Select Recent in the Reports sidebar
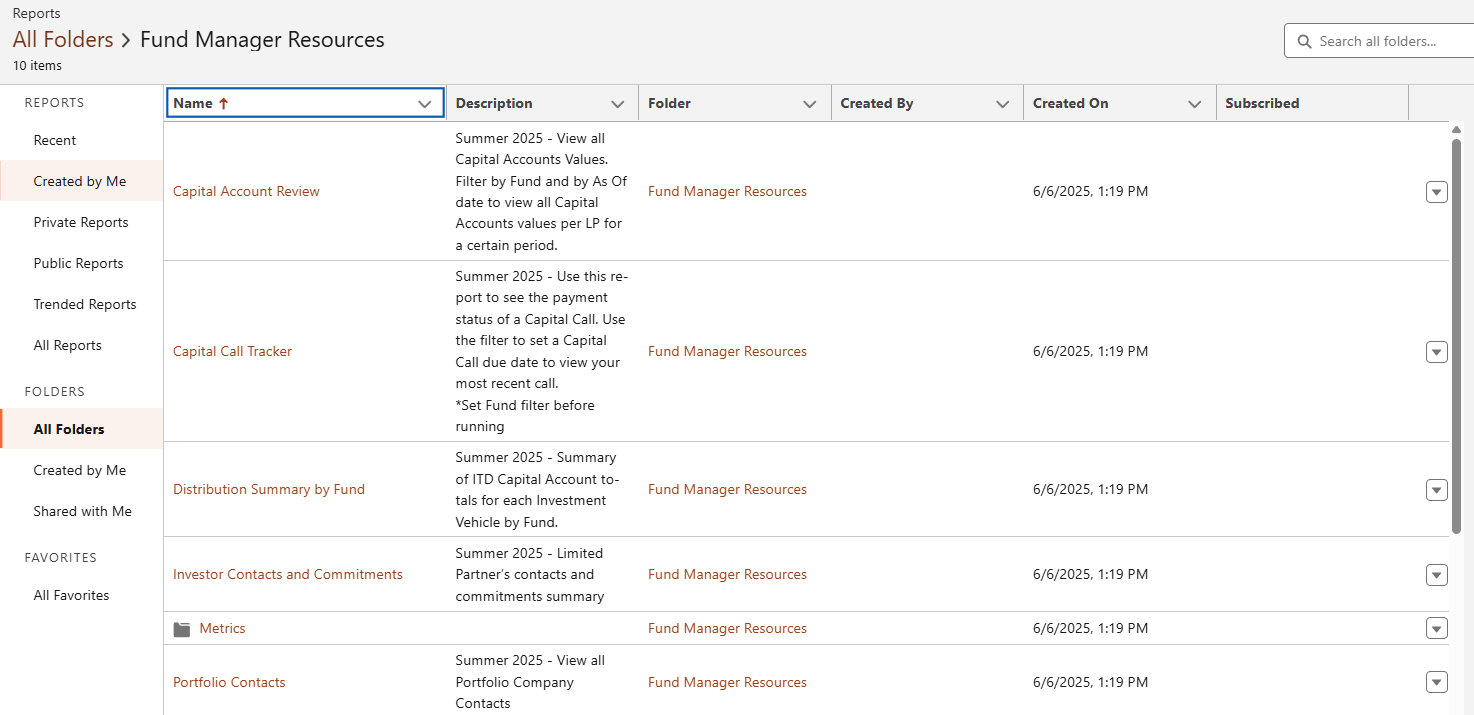 55,141
